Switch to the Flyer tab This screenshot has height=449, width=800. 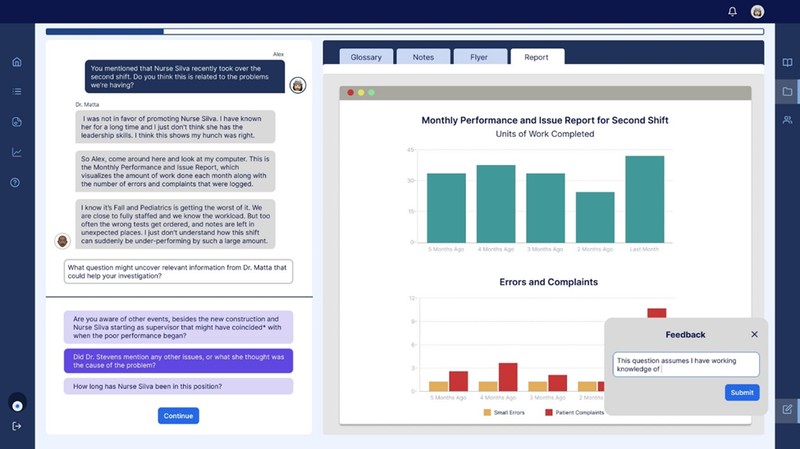tap(479, 57)
